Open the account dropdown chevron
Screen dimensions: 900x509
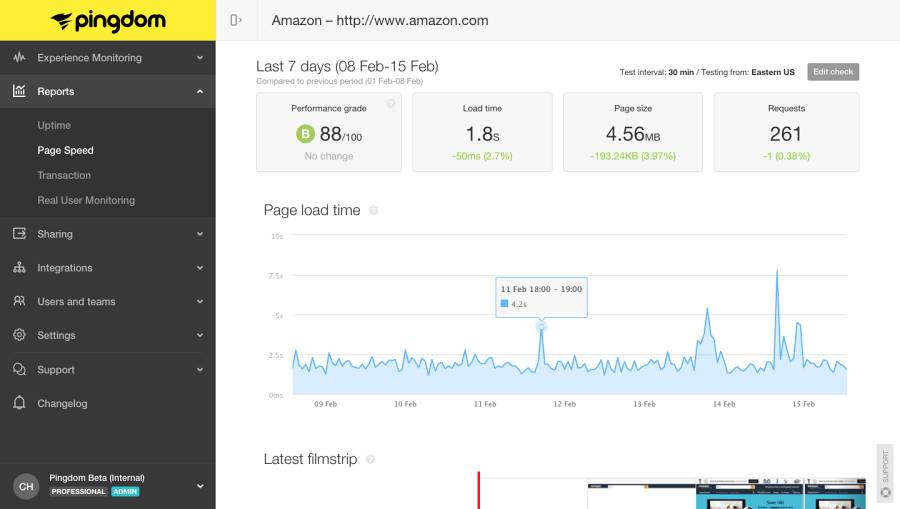(x=200, y=486)
